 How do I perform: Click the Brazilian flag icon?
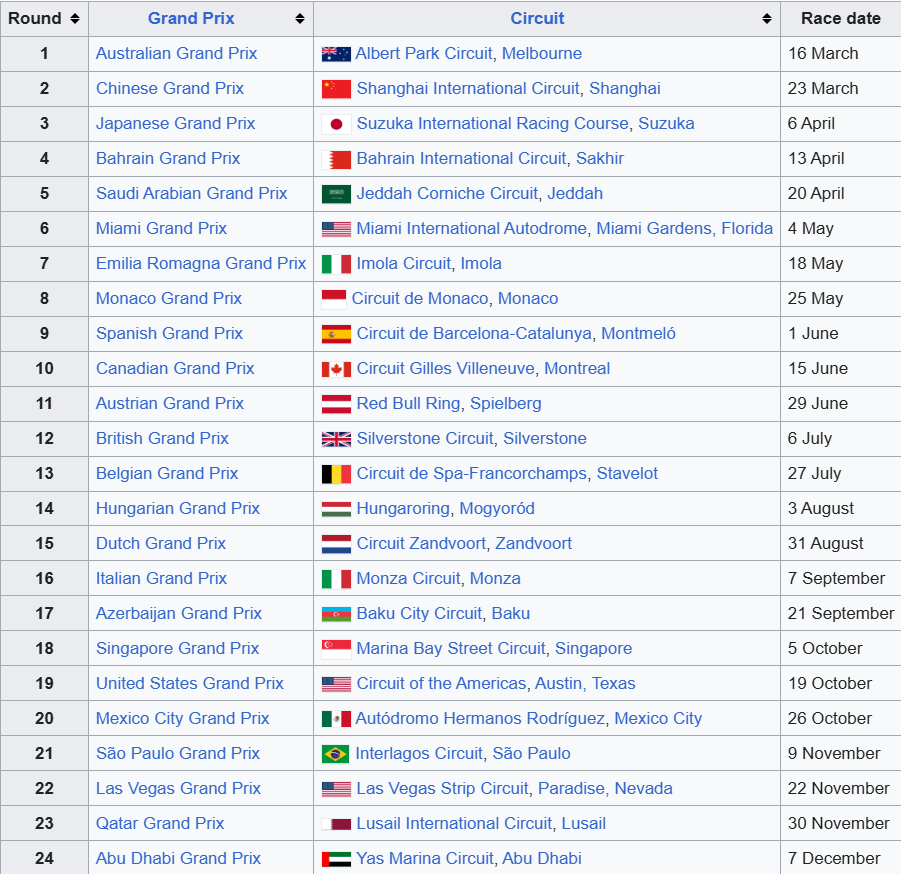pyautogui.click(x=336, y=754)
